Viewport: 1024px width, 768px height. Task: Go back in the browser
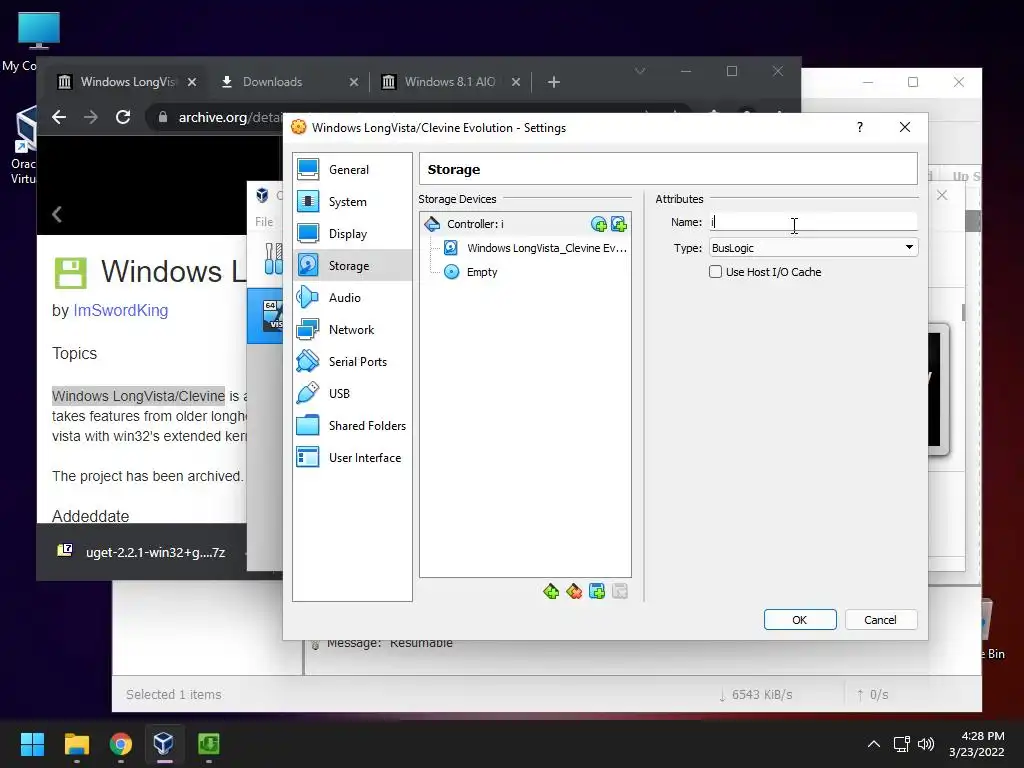59,118
